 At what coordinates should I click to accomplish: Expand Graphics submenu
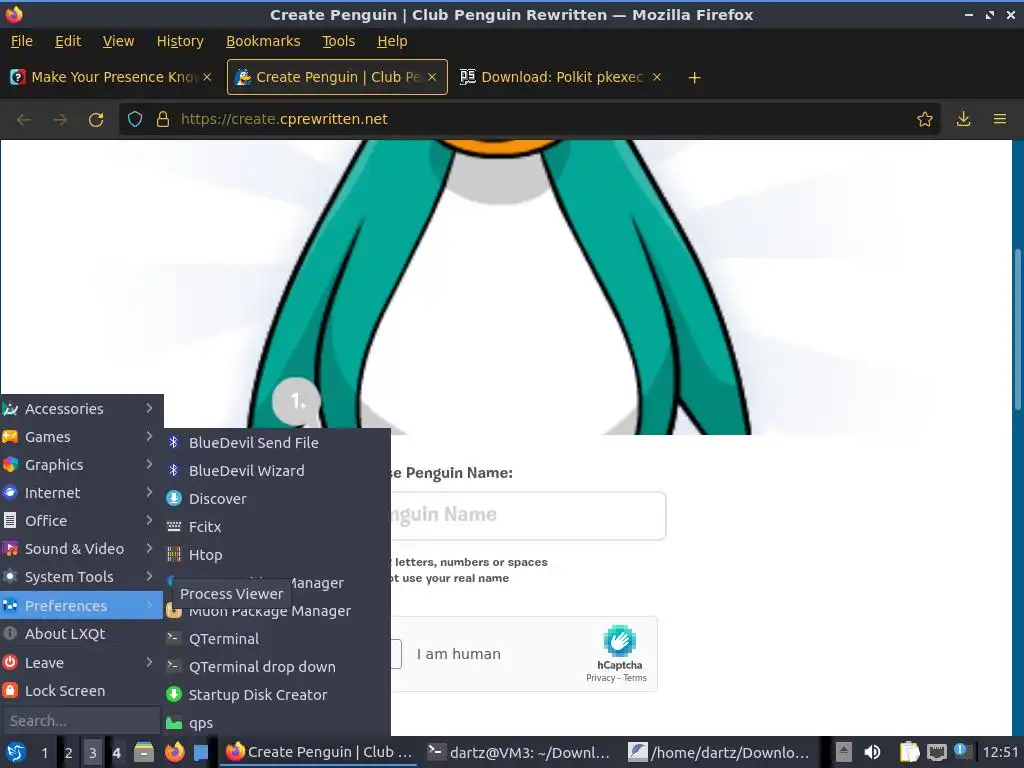(81, 465)
